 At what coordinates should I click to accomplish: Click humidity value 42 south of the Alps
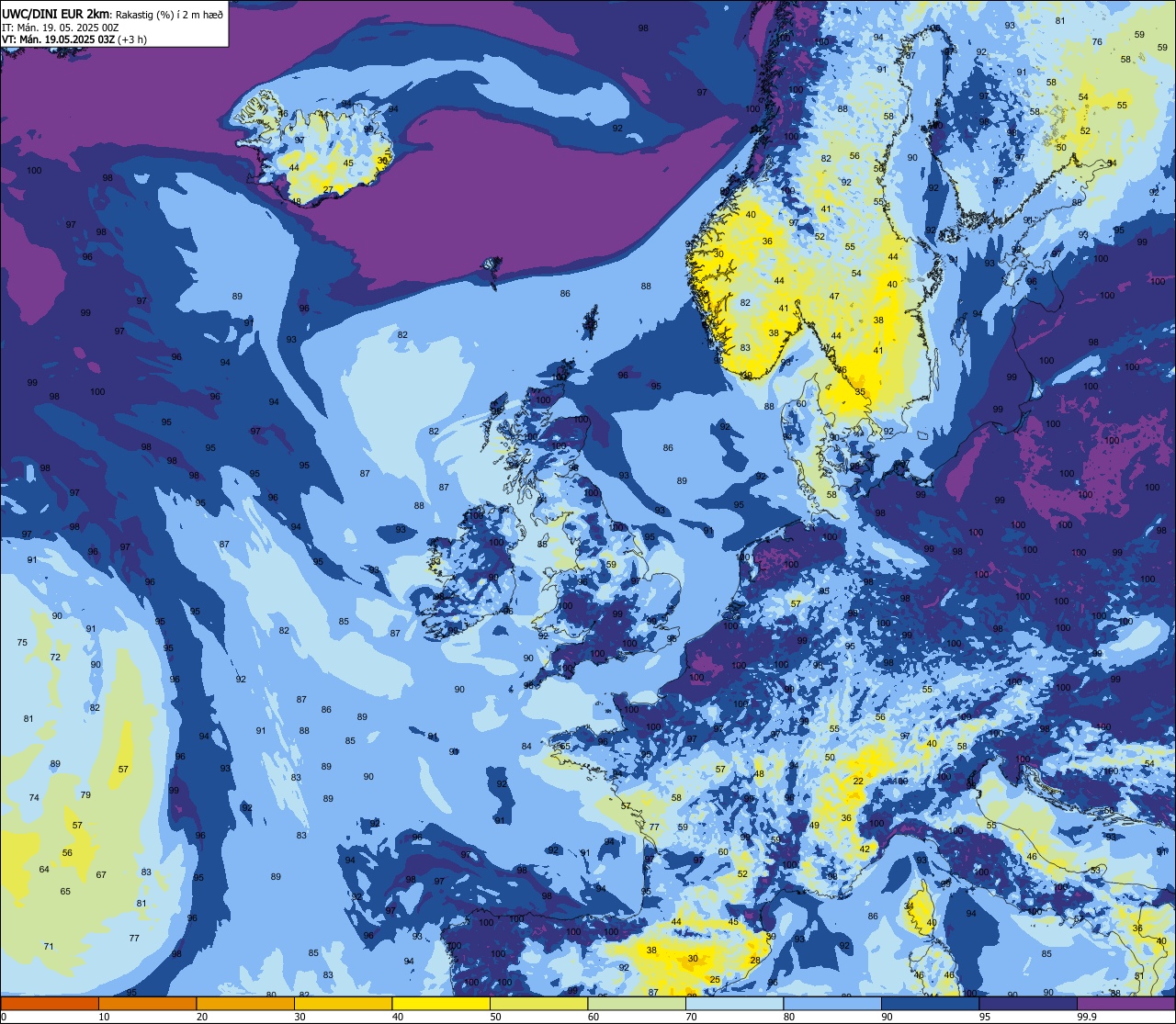point(865,850)
